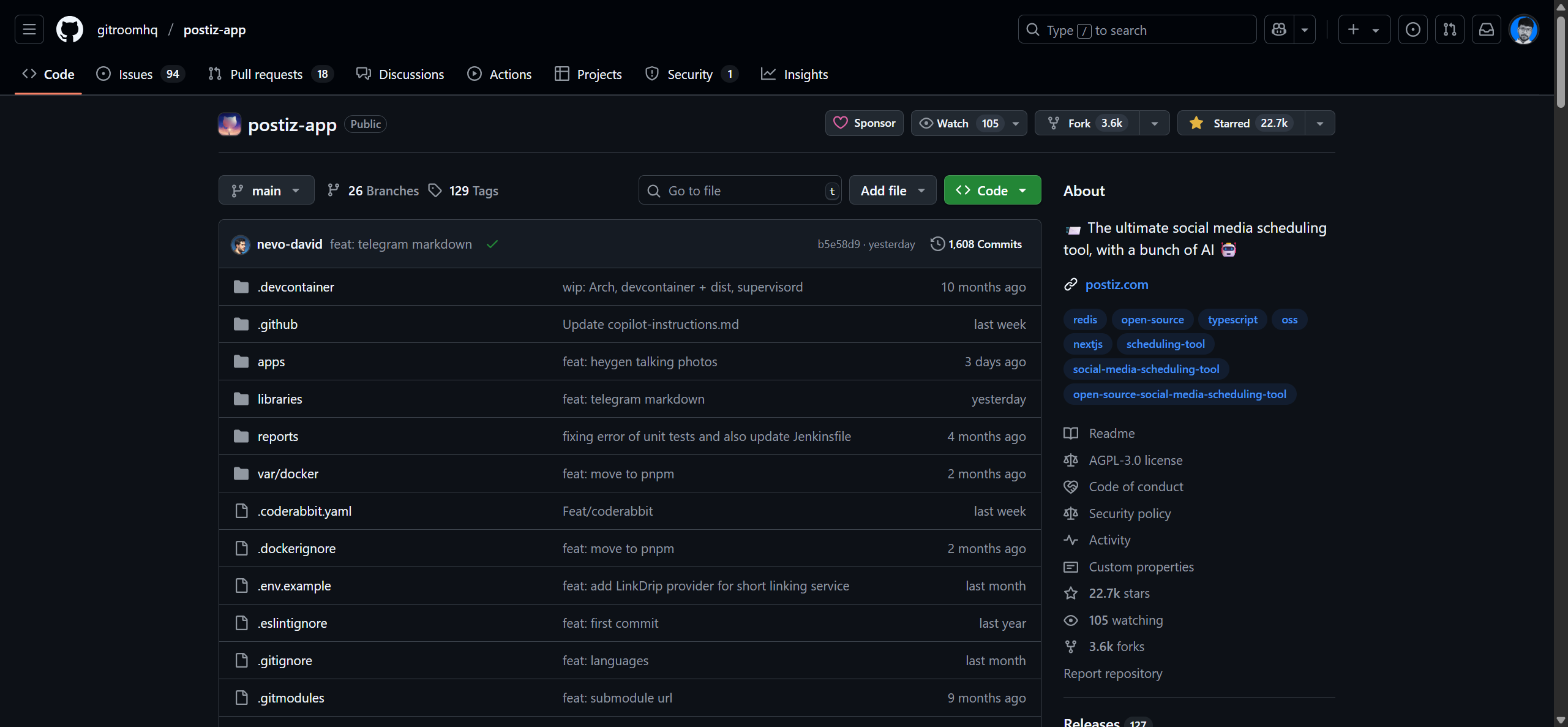The width and height of the screenshot is (1568, 727).
Task: Expand the star lists dropdown arrow
Action: click(1320, 123)
